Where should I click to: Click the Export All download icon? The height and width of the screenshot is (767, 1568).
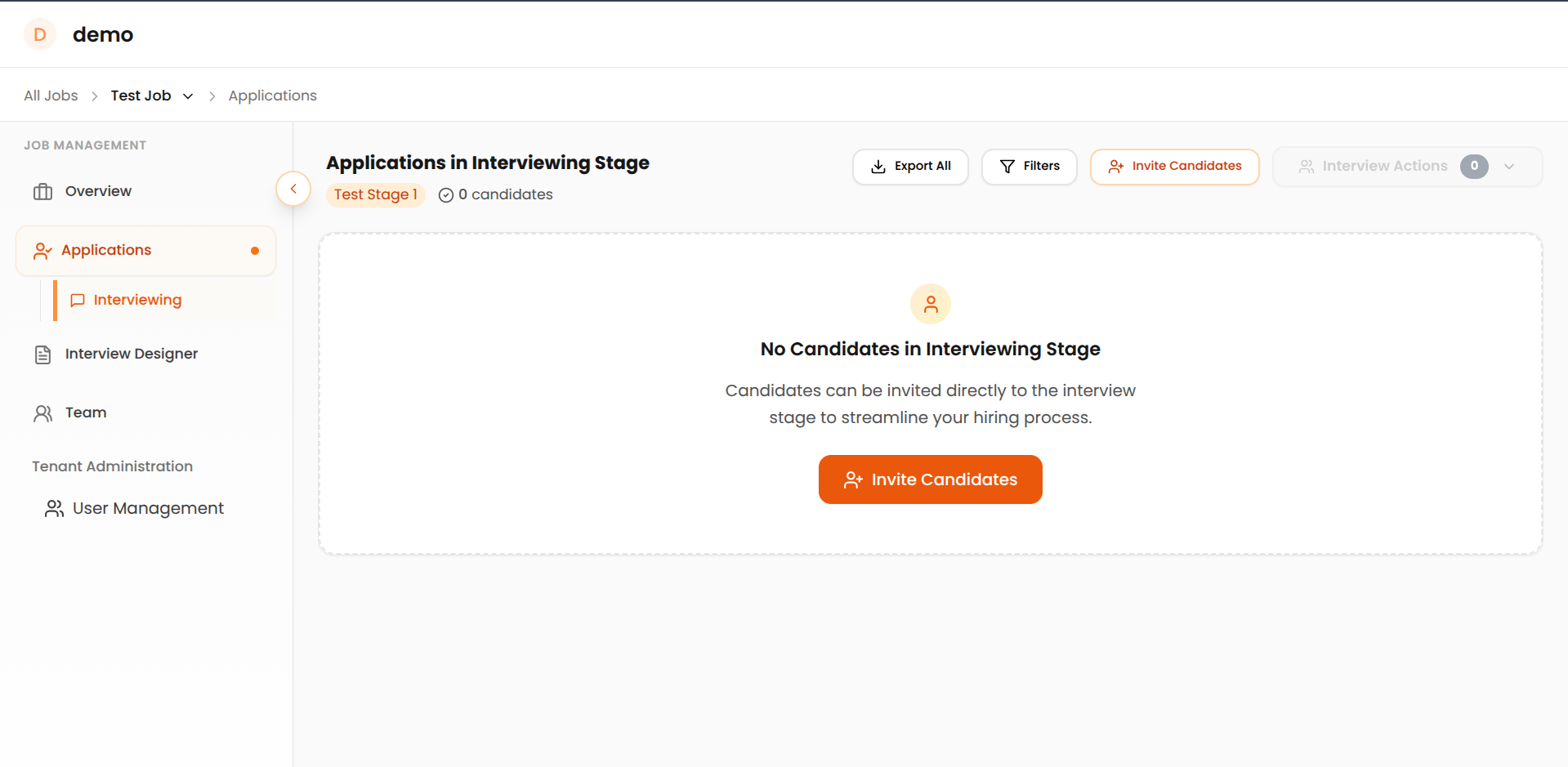click(878, 166)
